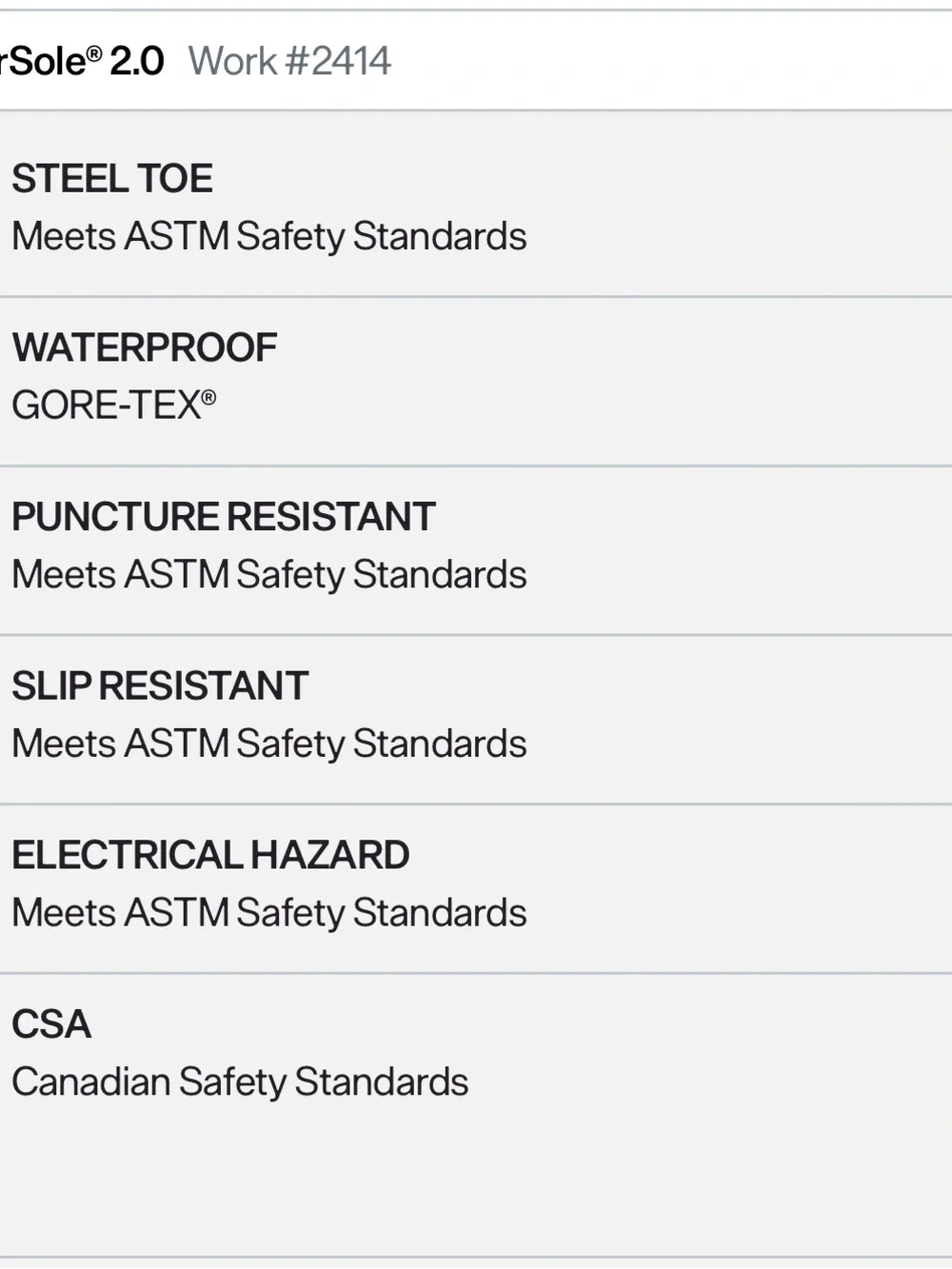Select the CSA heading
Viewport: 952px width, 1269px height.
tap(51, 1025)
